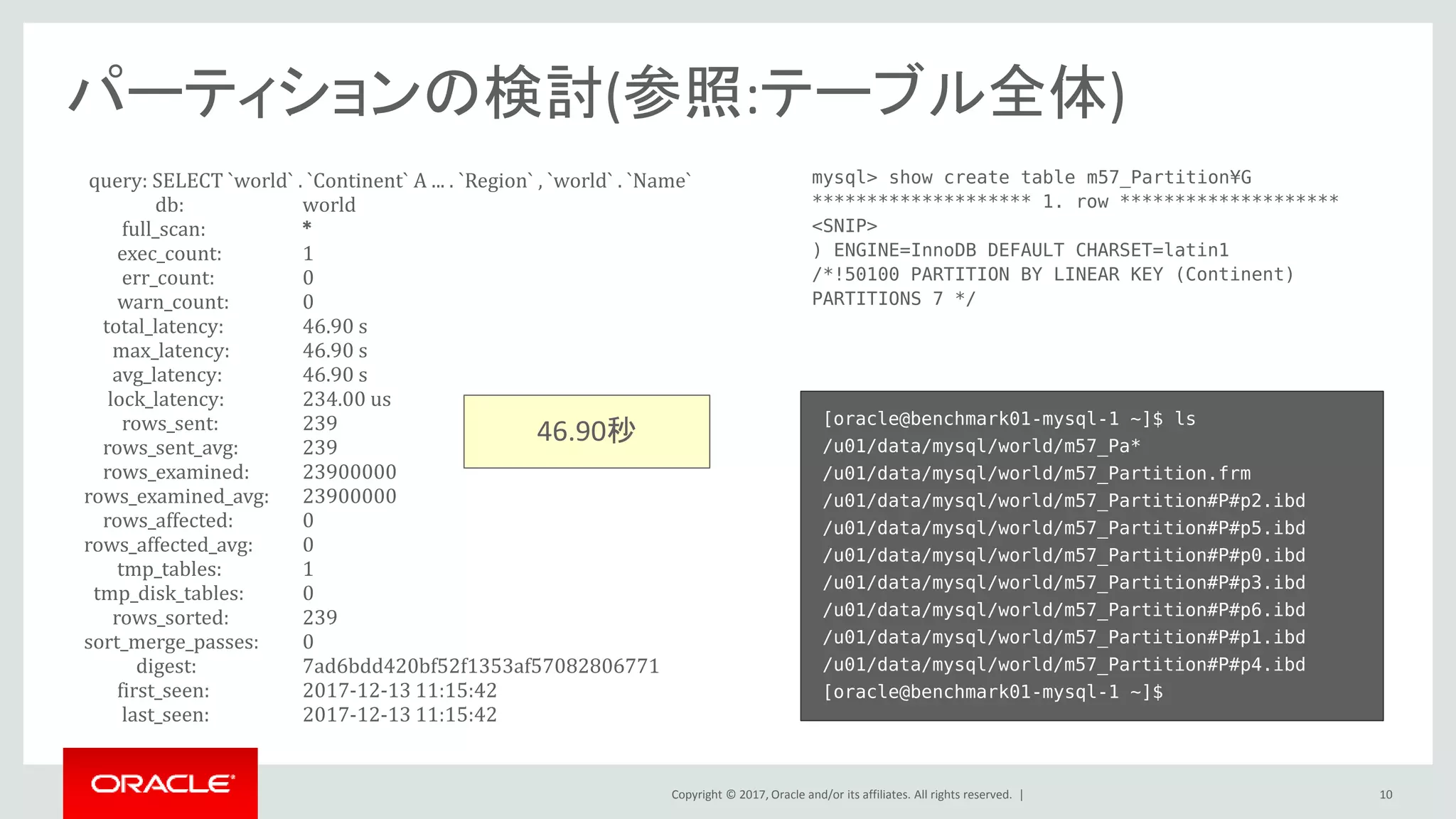The image size is (1456, 819).
Task: Click the PARTITIONS 7 */ line
Action: click(894, 299)
